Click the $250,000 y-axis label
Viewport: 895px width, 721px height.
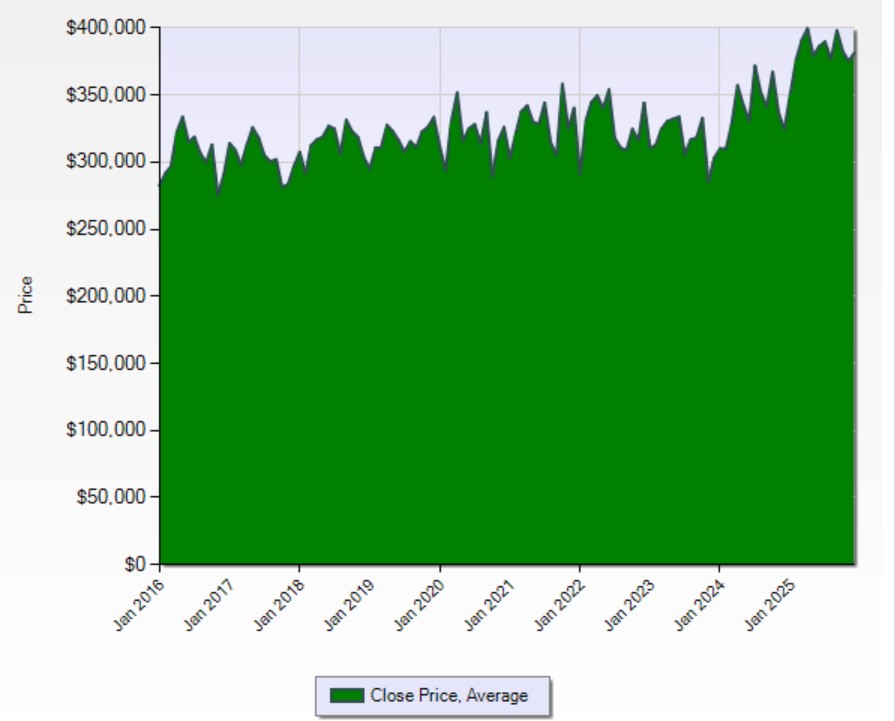tap(112, 229)
